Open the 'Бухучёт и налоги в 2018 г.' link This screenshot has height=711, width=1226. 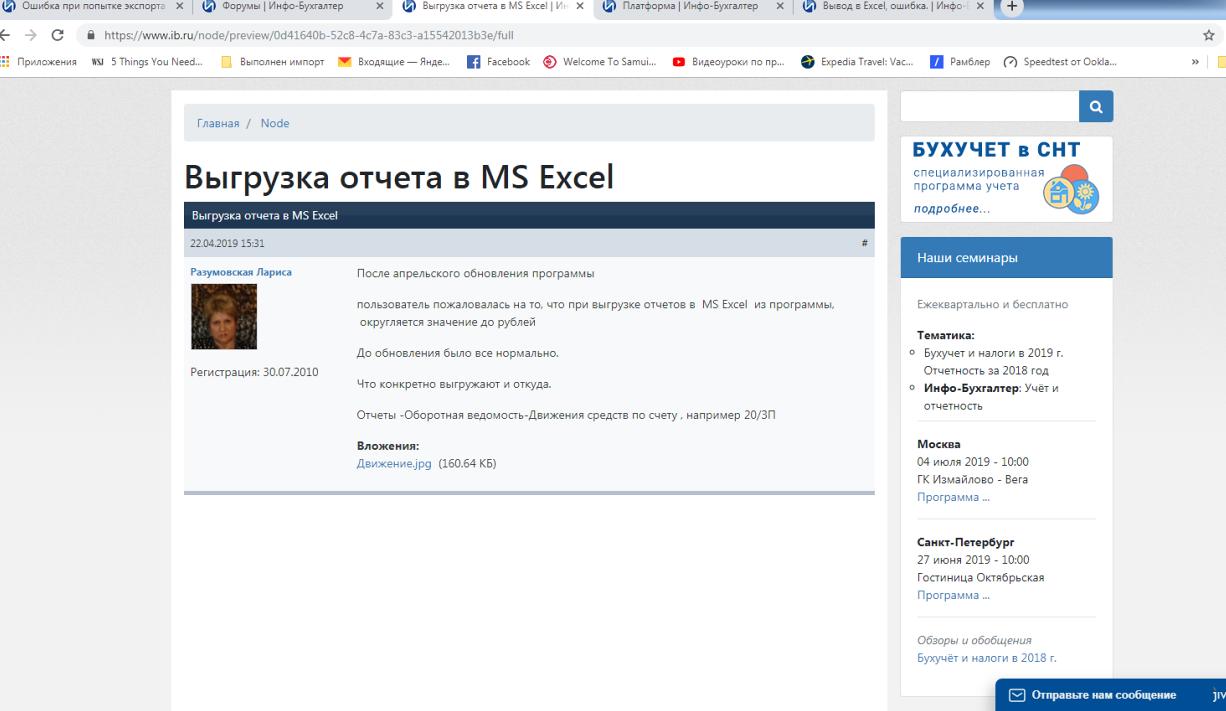986,658
